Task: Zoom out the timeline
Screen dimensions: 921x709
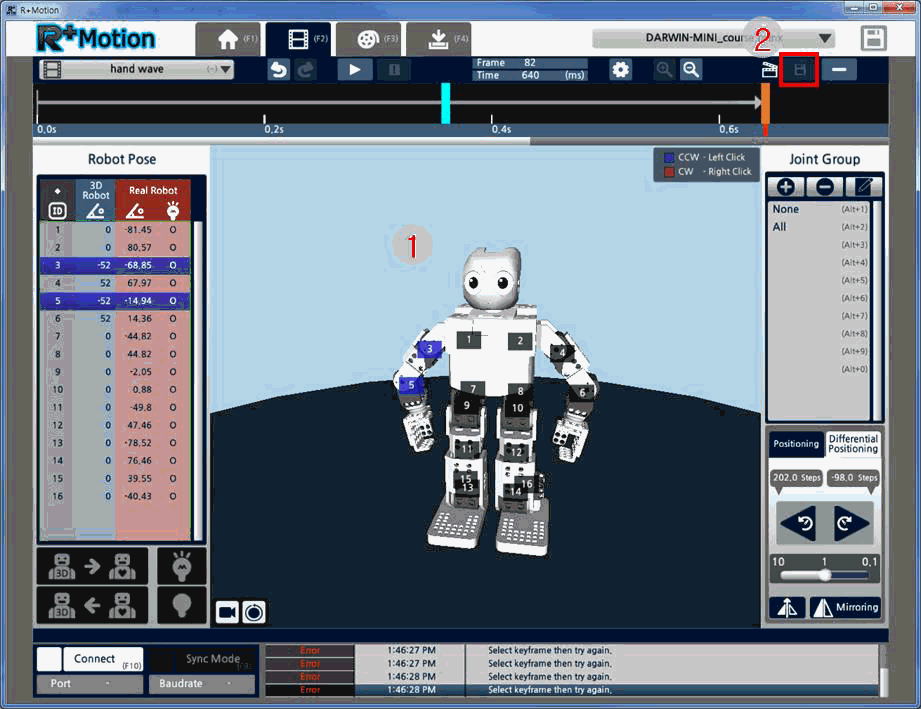Action: [691, 70]
